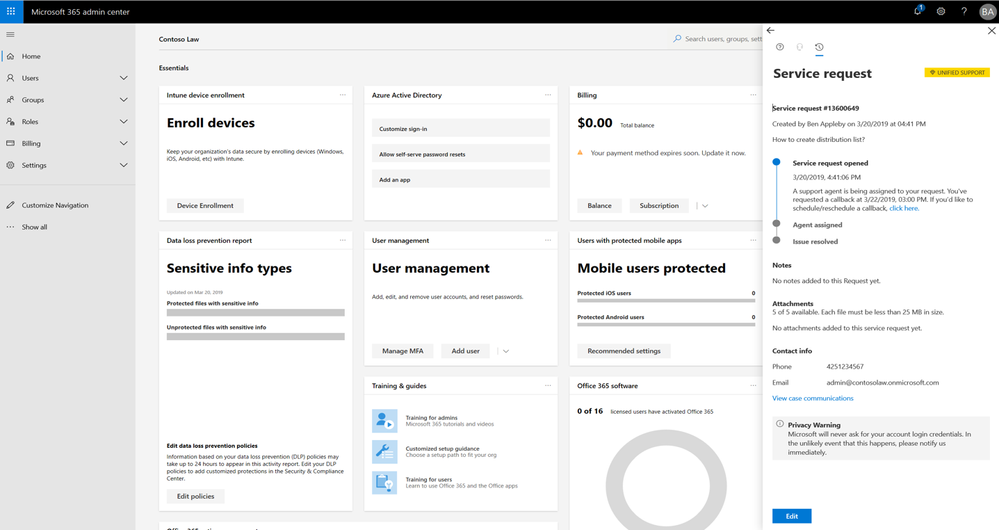The height and width of the screenshot is (530, 999).
Task: Open Training for users icon
Action: [x=384, y=483]
